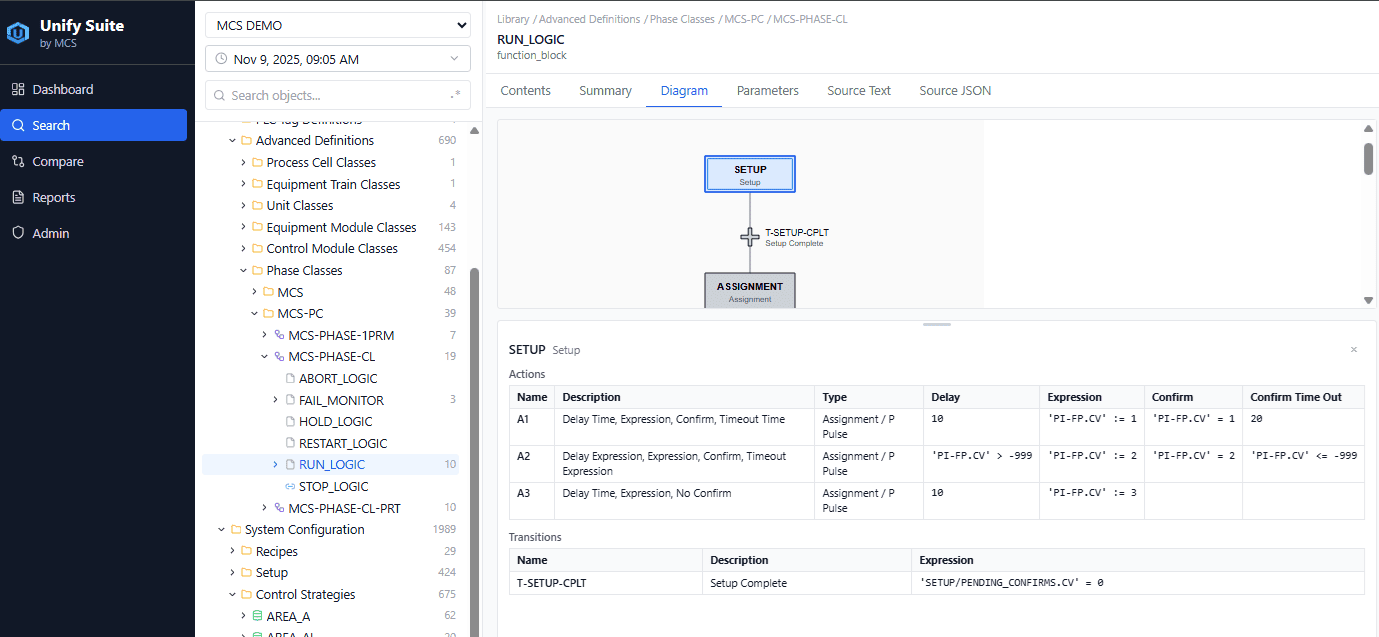Open the Setup folder in tree
Image resolution: width=1379 pixels, height=637 pixels.
[271, 573]
